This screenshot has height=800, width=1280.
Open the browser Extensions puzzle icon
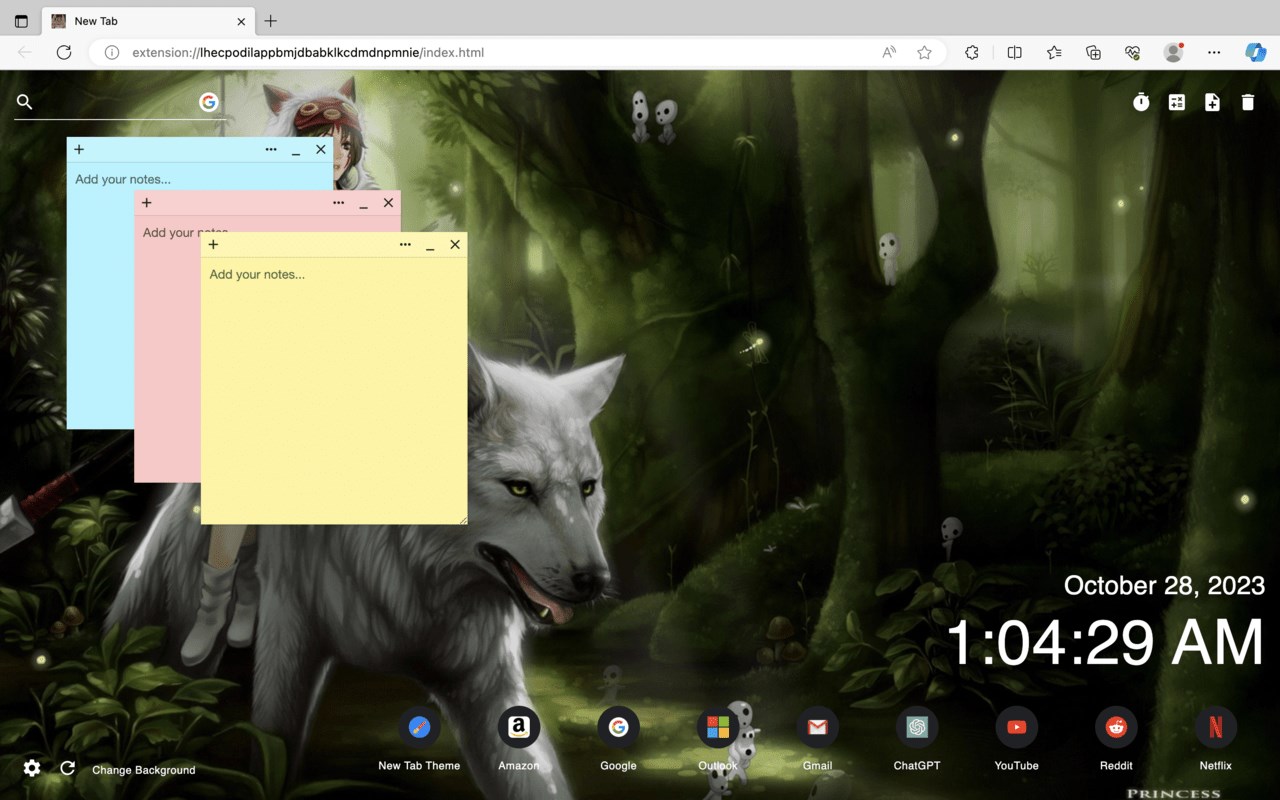coord(972,52)
